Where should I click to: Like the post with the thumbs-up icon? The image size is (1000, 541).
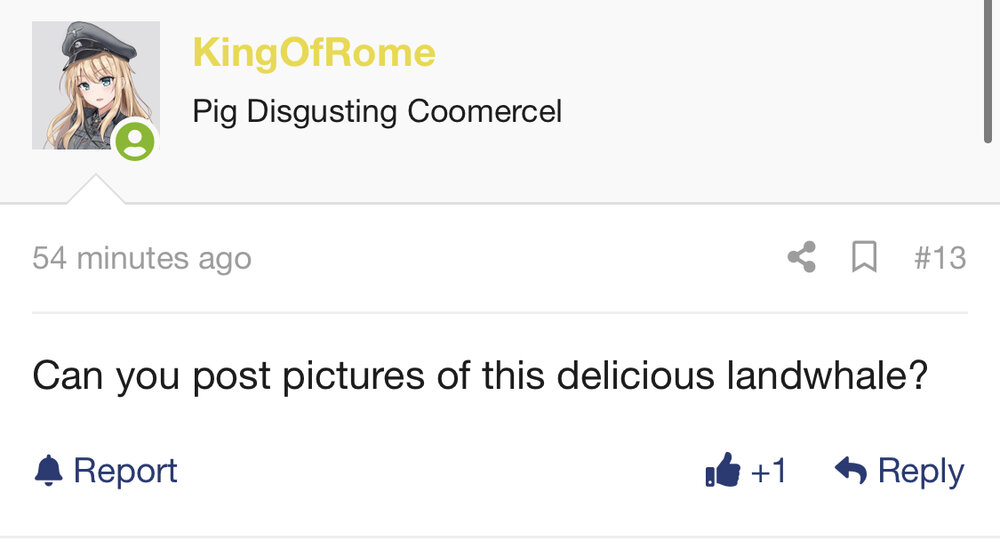pyautogui.click(x=723, y=470)
